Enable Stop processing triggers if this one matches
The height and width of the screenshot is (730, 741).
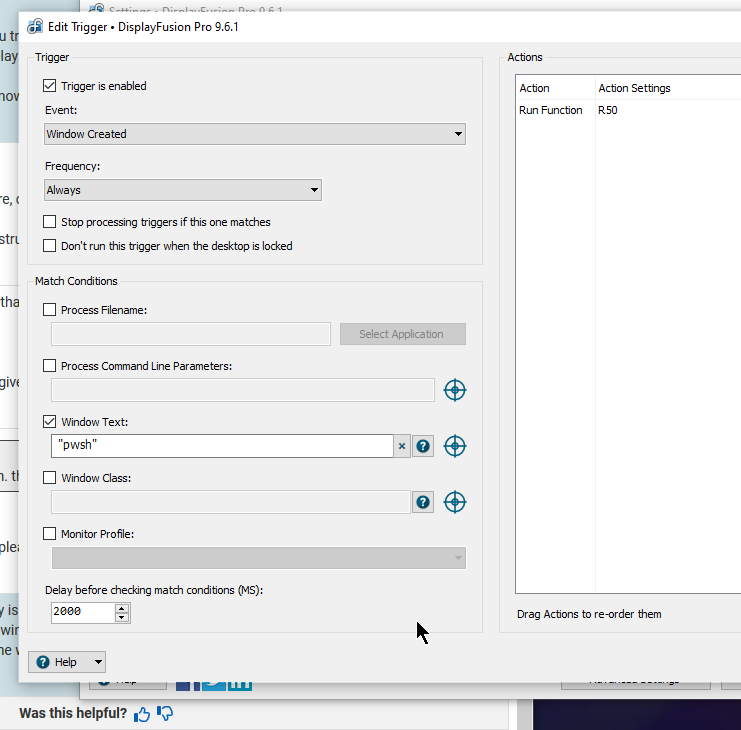(51, 222)
